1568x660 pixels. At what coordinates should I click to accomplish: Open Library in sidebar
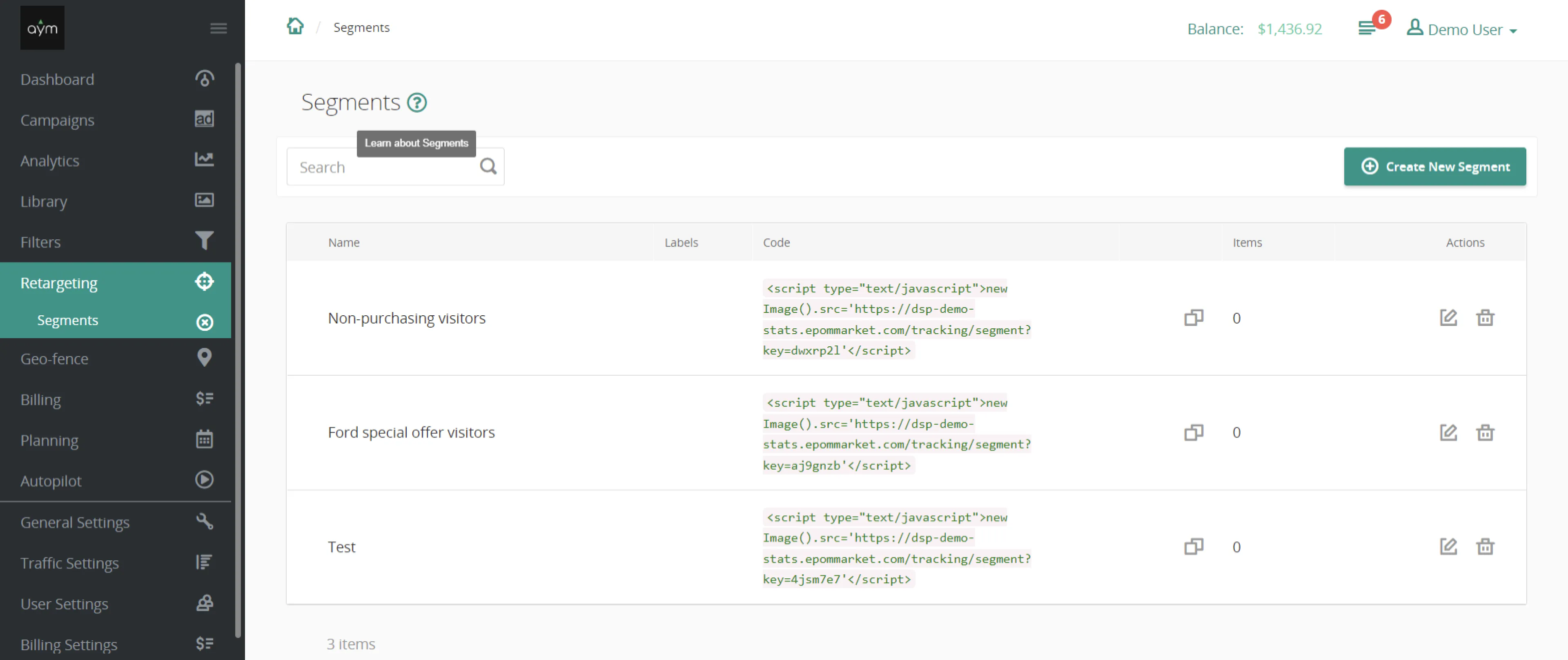click(116, 201)
